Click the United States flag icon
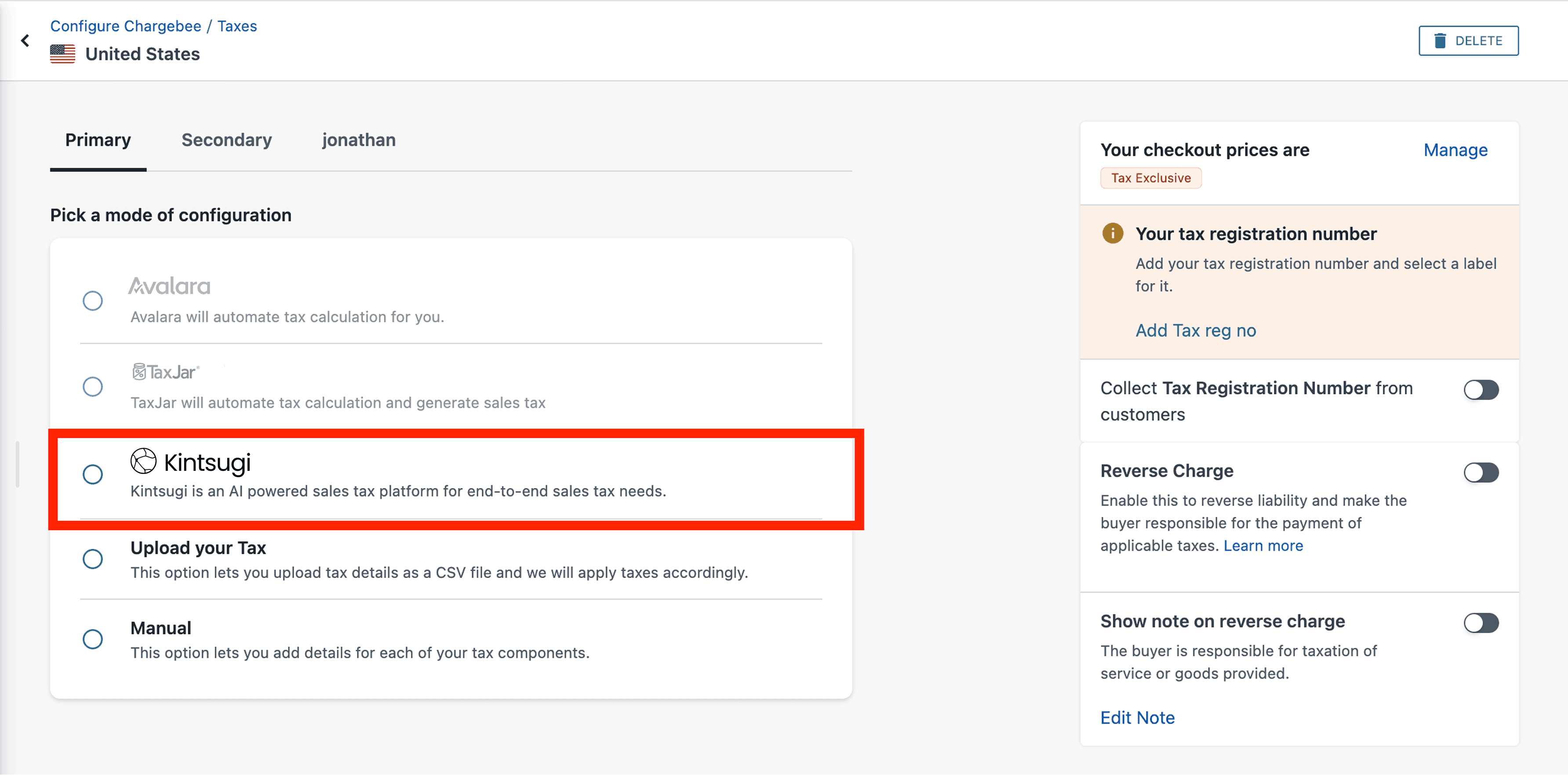The image size is (1568, 775). click(x=63, y=54)
